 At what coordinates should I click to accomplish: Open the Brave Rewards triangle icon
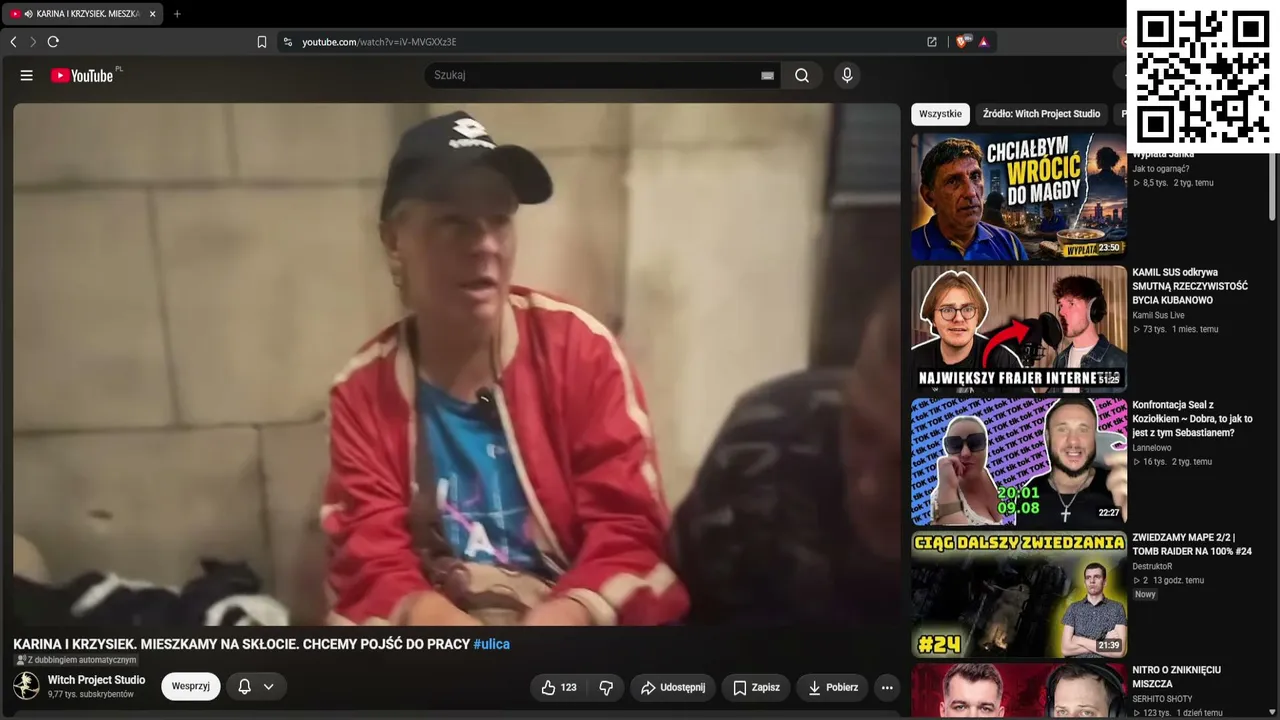point(984,42)
